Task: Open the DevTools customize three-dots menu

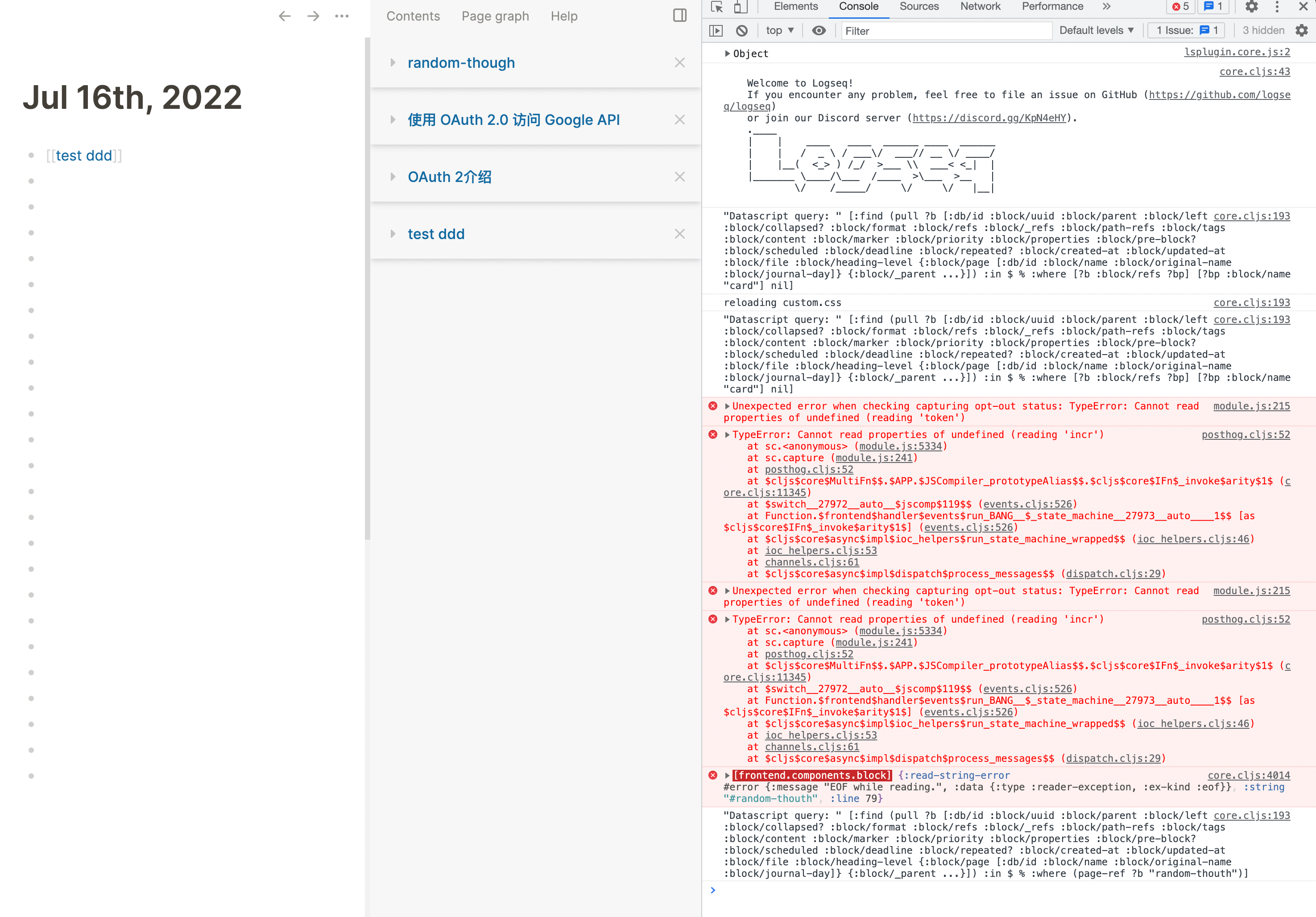Action: pyautogui.click(x=1277, y=6)
